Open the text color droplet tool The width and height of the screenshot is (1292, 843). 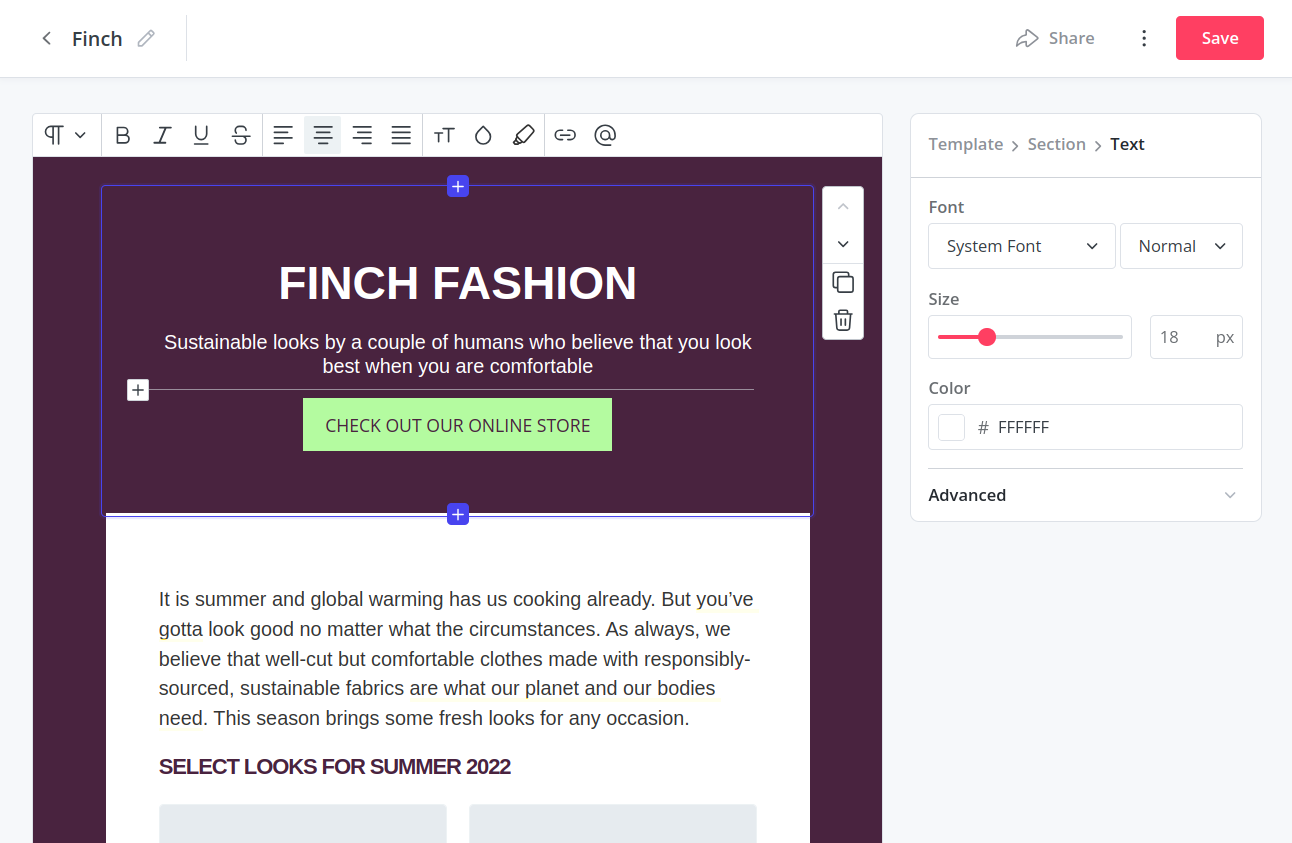pyautogui.click(x=483, y=135)
